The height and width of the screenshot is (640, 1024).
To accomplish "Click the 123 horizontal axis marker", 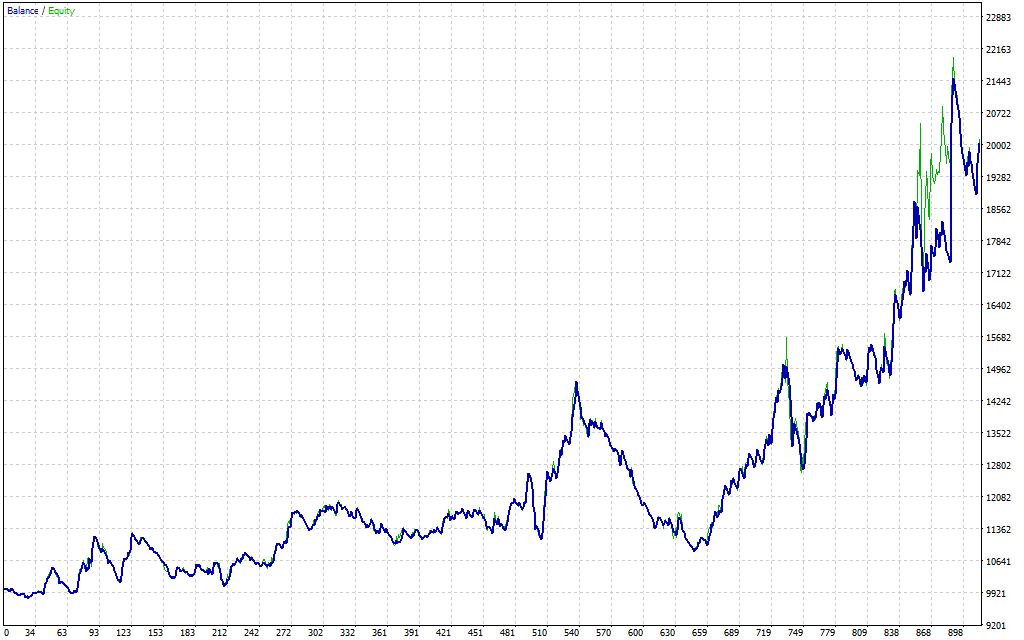I will [x=124, y=633].
